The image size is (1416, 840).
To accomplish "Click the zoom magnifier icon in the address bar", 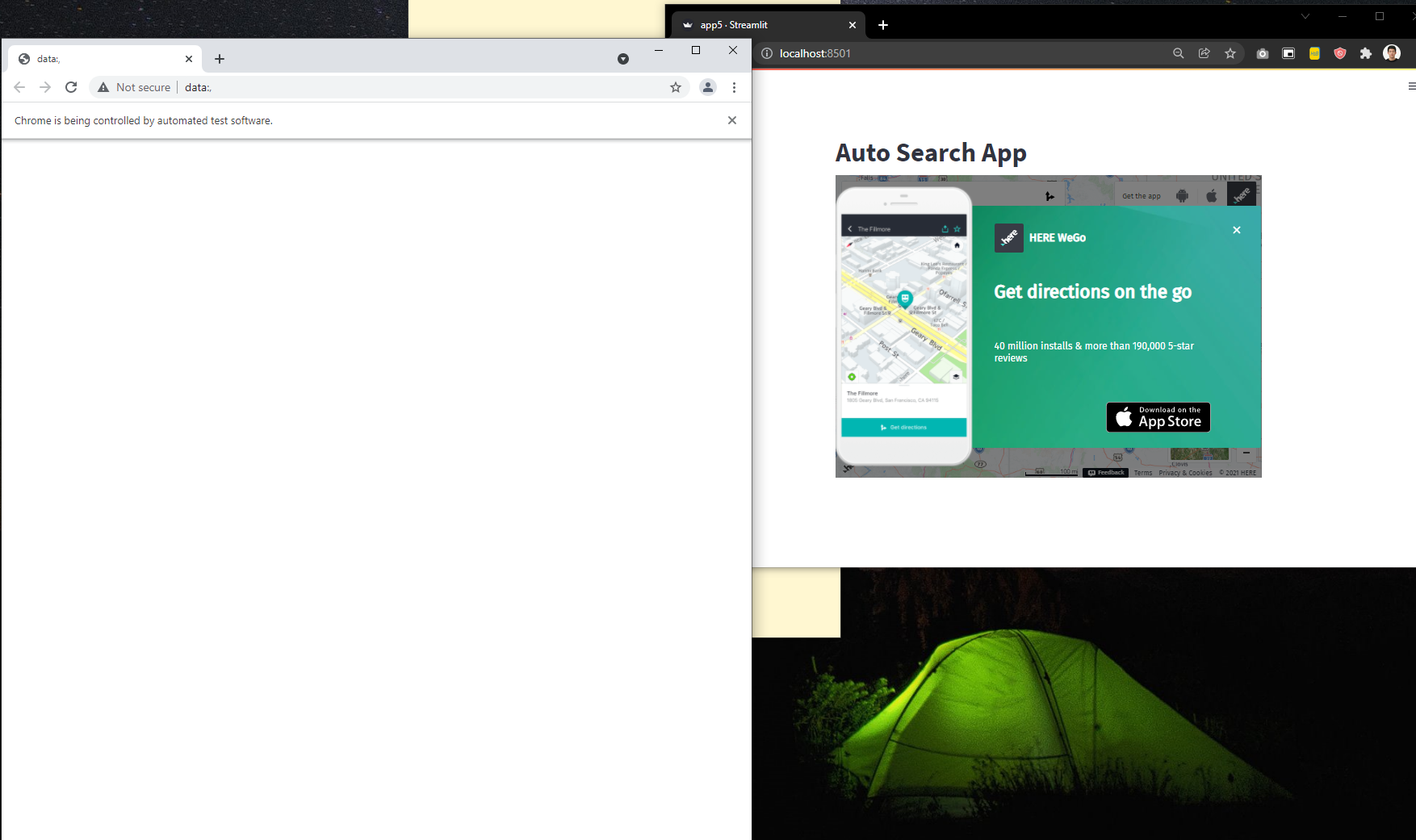I will point(1179,53).
